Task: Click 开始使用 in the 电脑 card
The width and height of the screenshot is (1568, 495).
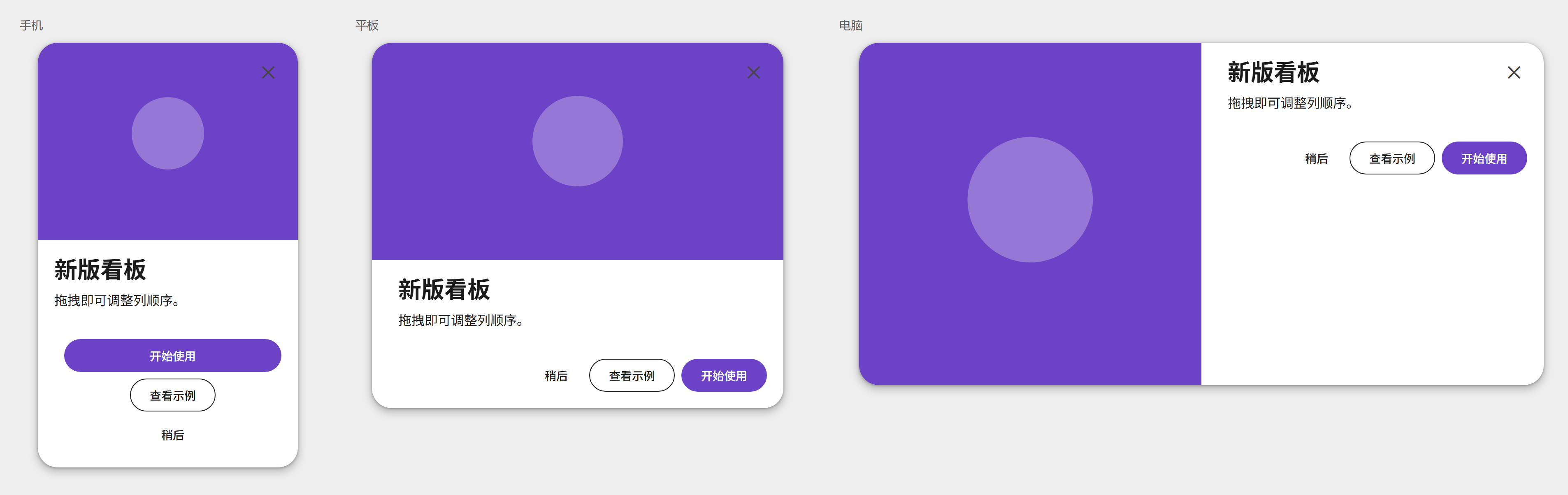Action: click(x=1484, y=158)
